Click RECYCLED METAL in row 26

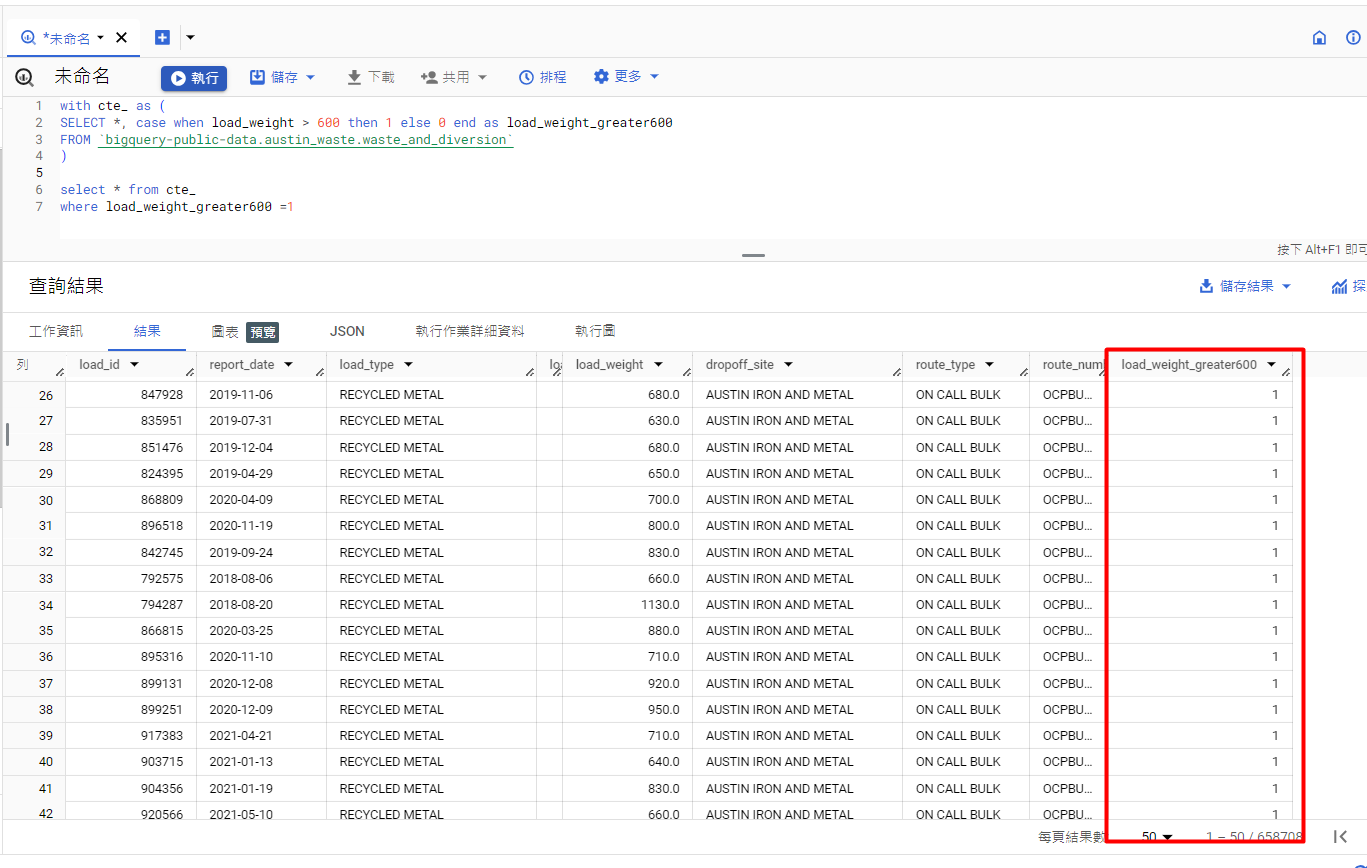coord(391,395)
